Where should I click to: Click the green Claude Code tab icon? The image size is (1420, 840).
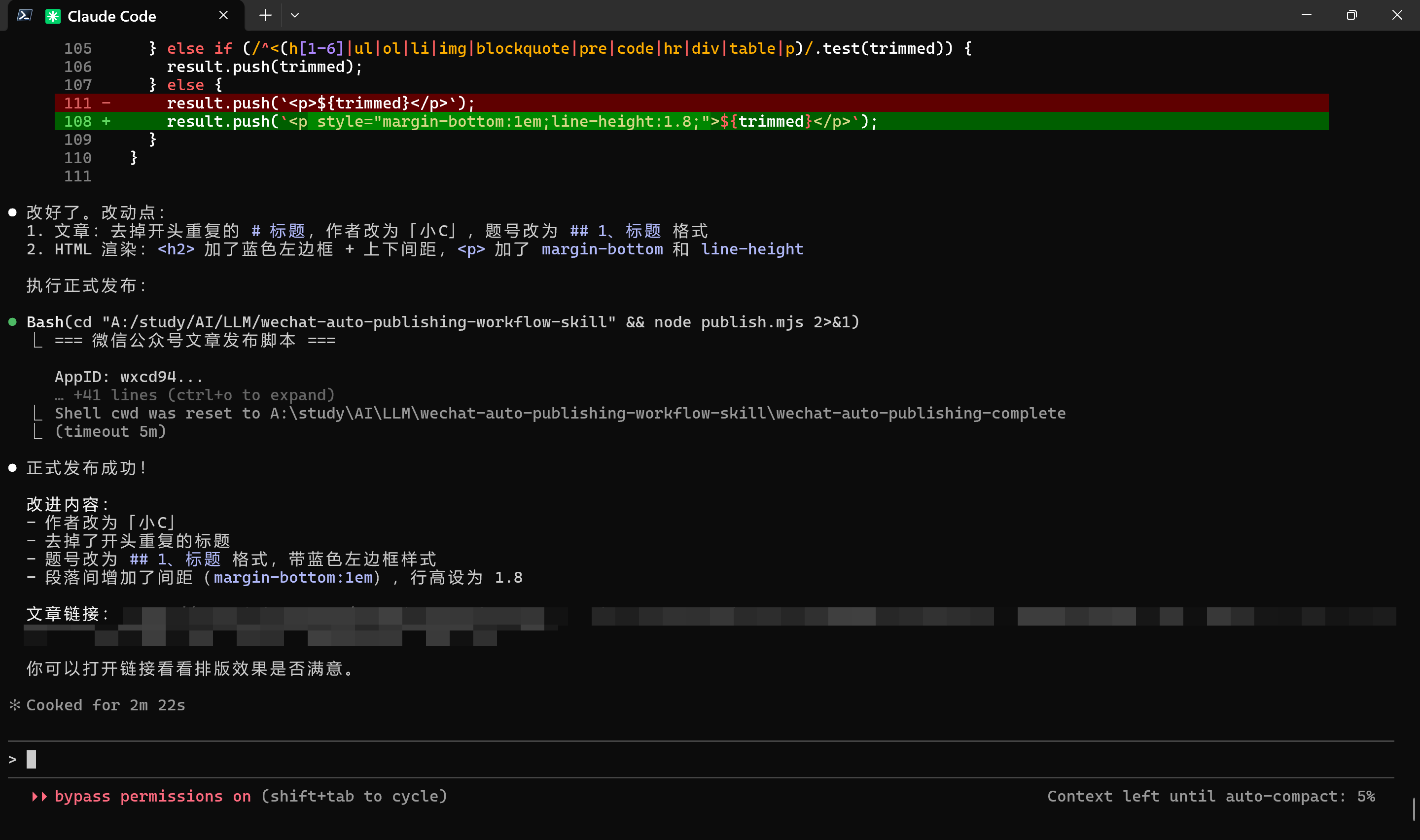(x=53, y=16)
